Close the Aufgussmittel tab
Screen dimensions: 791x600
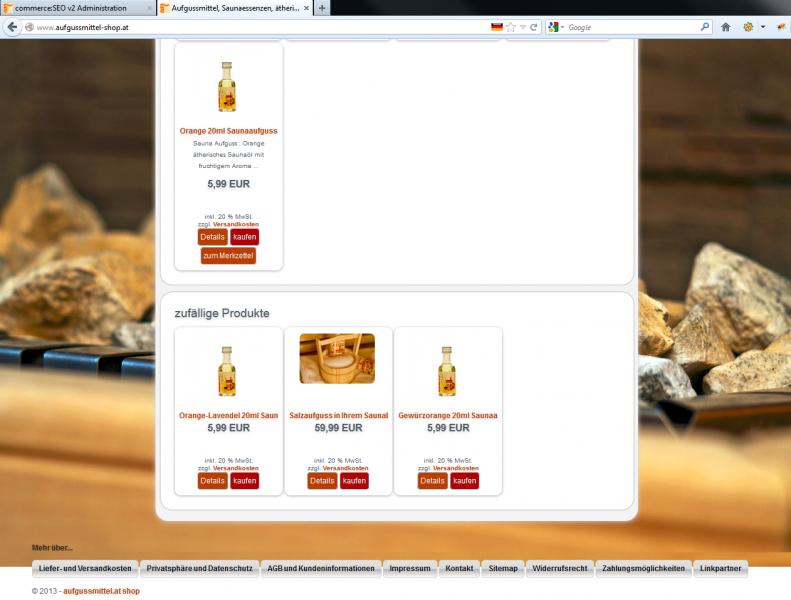(x=306, y=8)
